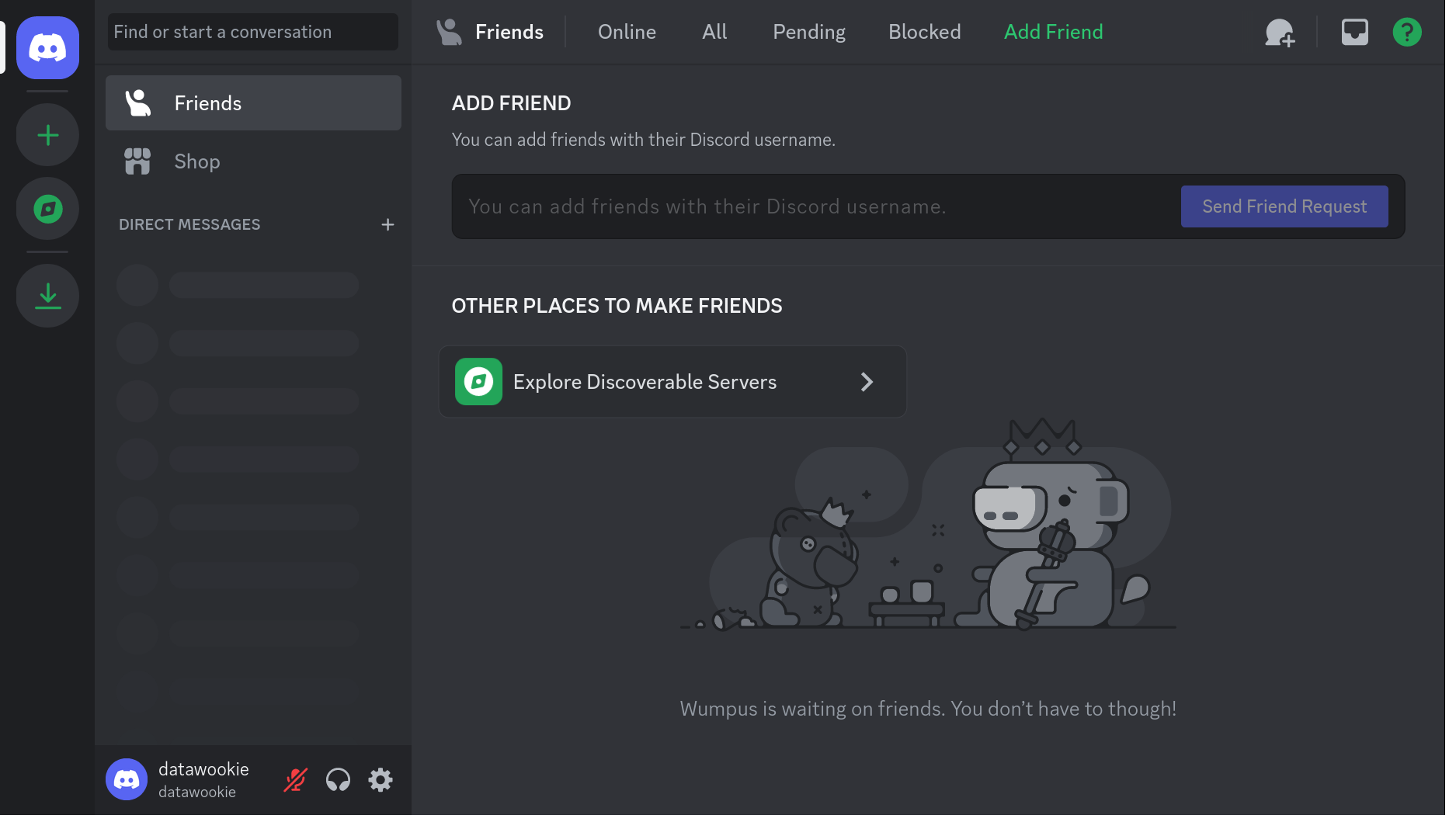Open the Shop page
This screenshot has height=822, width=1456.
coord(196,161)
